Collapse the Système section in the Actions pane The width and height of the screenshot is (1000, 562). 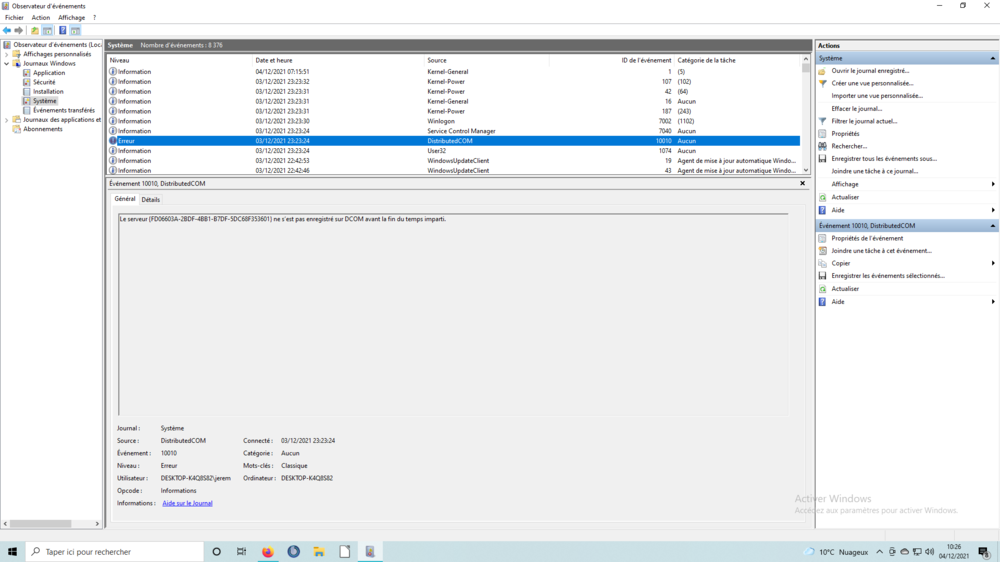click(992, 58)
